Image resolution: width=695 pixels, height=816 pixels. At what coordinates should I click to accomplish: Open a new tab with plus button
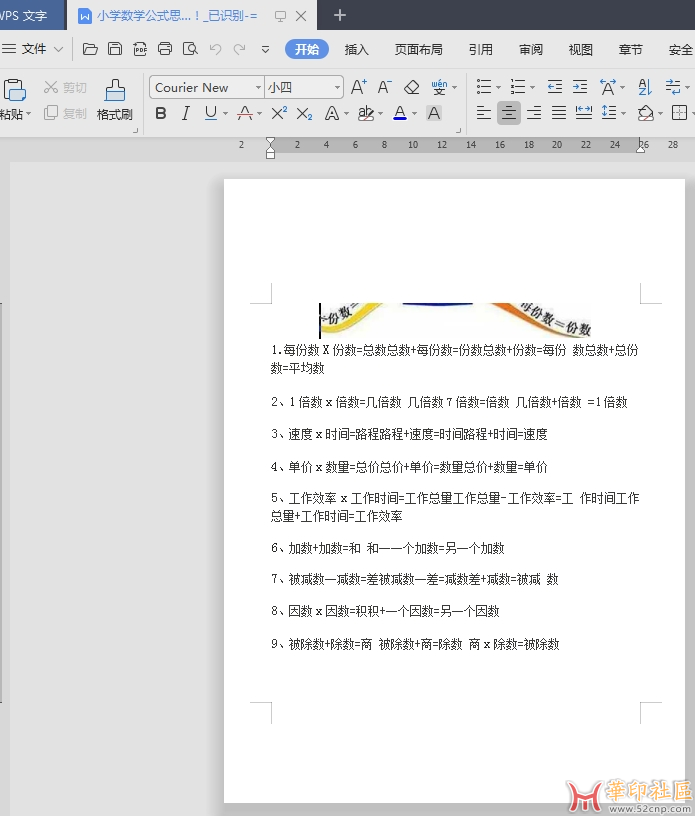pyautogui.click(x=340, y=15)
